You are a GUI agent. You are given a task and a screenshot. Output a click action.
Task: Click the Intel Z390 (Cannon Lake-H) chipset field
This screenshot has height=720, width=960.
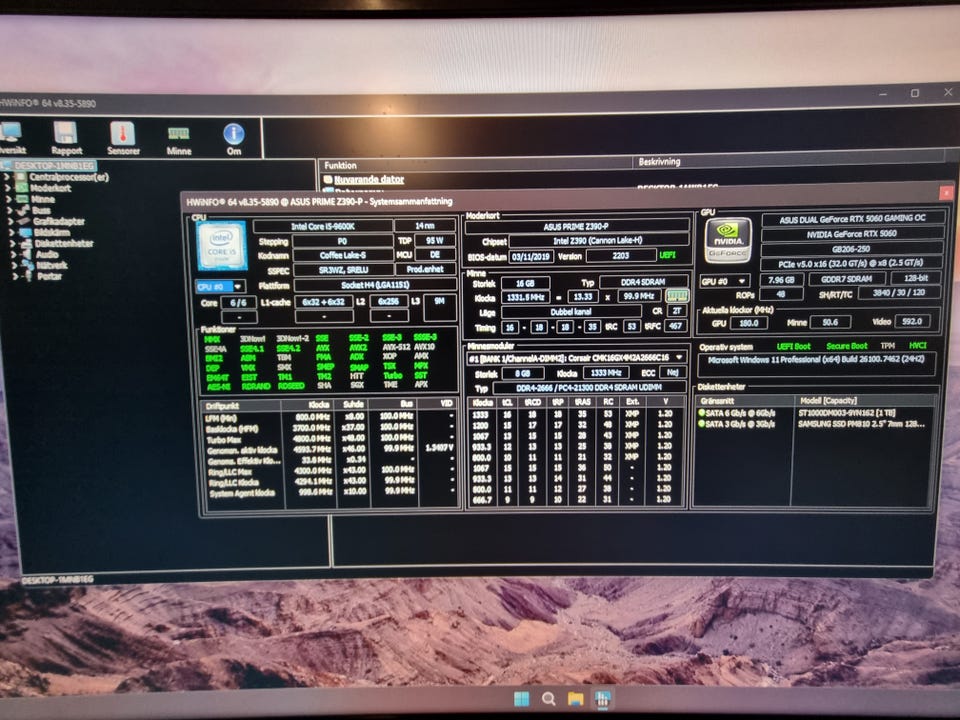point(598,241)
